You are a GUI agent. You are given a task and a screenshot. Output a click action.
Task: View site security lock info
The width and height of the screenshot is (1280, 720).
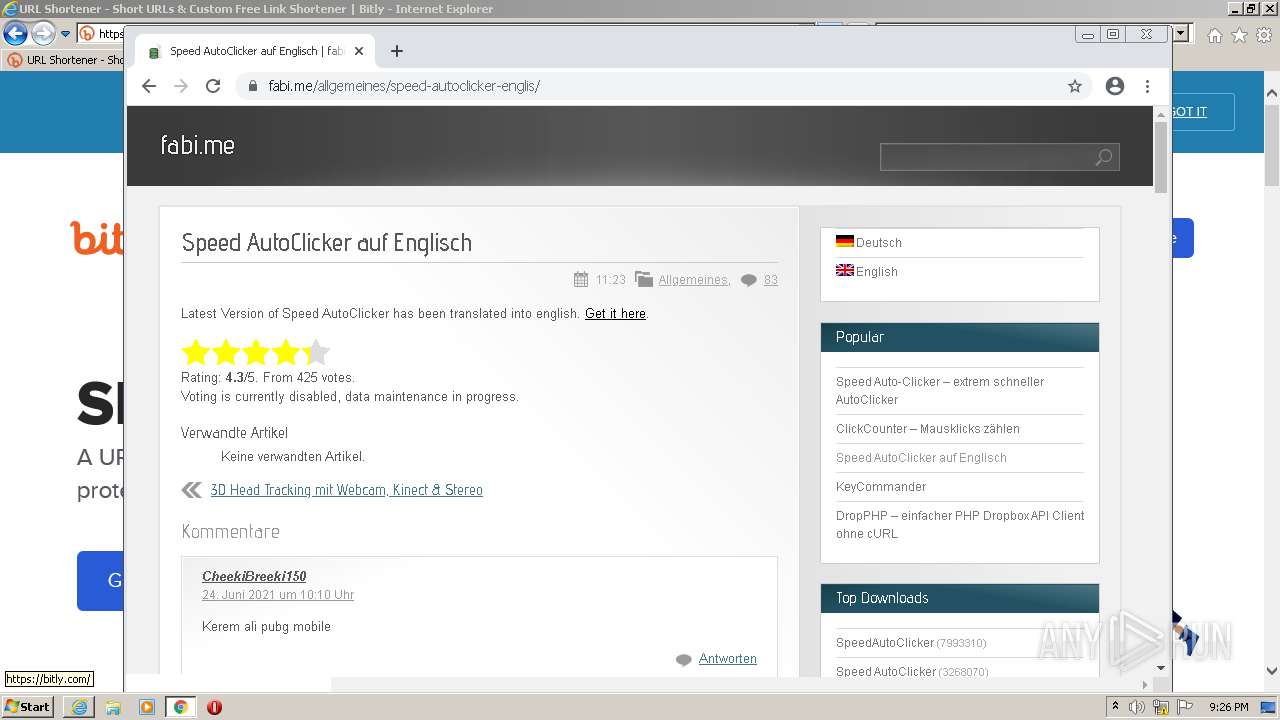[x=252, y=86]
